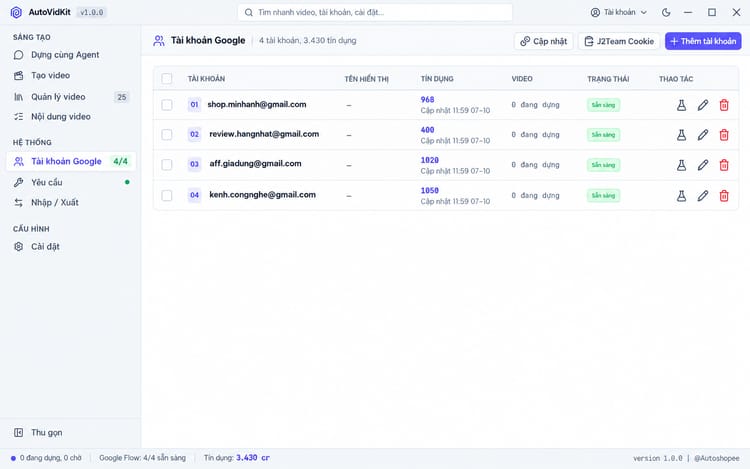This screenshot has width=750, height=469.
Task: Open the Tài khoản dropdown menu
Action: point(618,12)
